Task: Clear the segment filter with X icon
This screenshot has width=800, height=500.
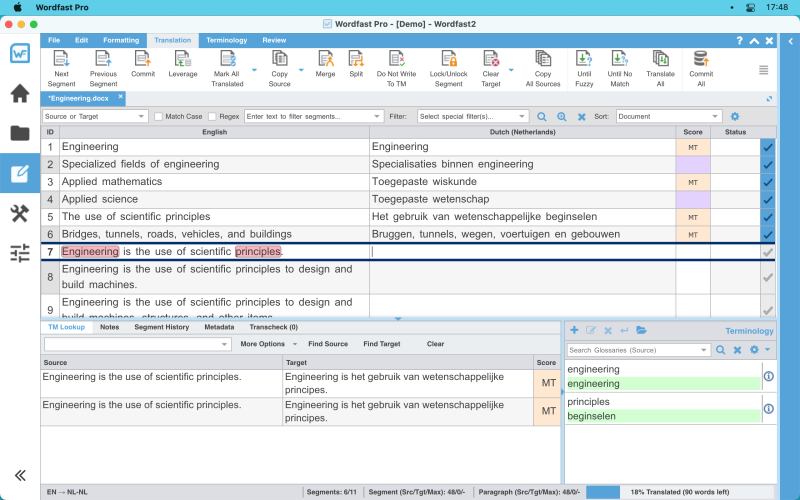Action: [x=581, y=117]
